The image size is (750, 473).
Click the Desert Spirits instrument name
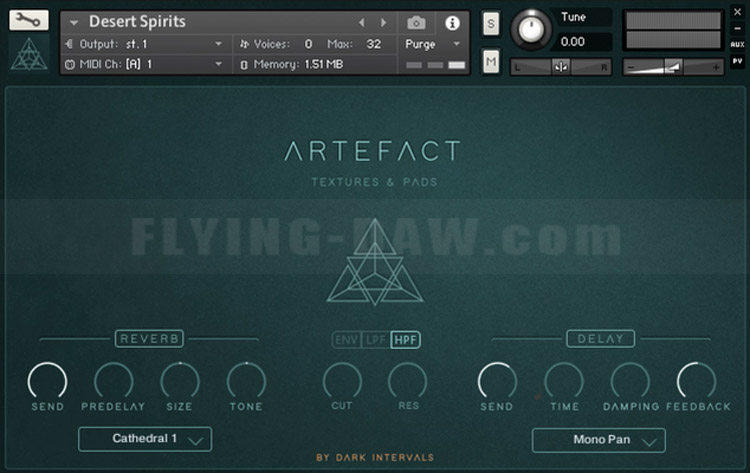pyautogui.click(x=137, y=22)
